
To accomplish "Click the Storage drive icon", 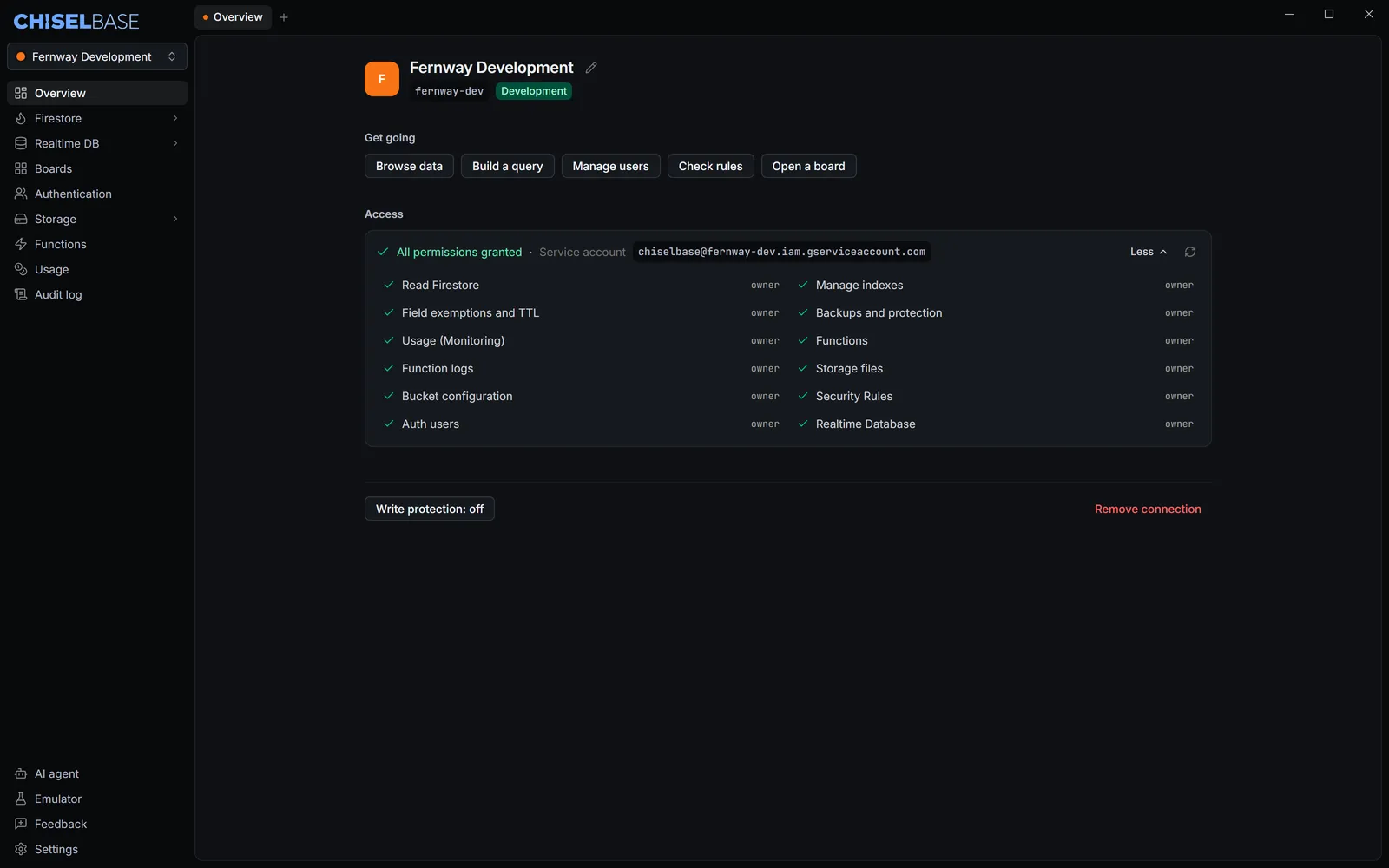I will 21,219.
